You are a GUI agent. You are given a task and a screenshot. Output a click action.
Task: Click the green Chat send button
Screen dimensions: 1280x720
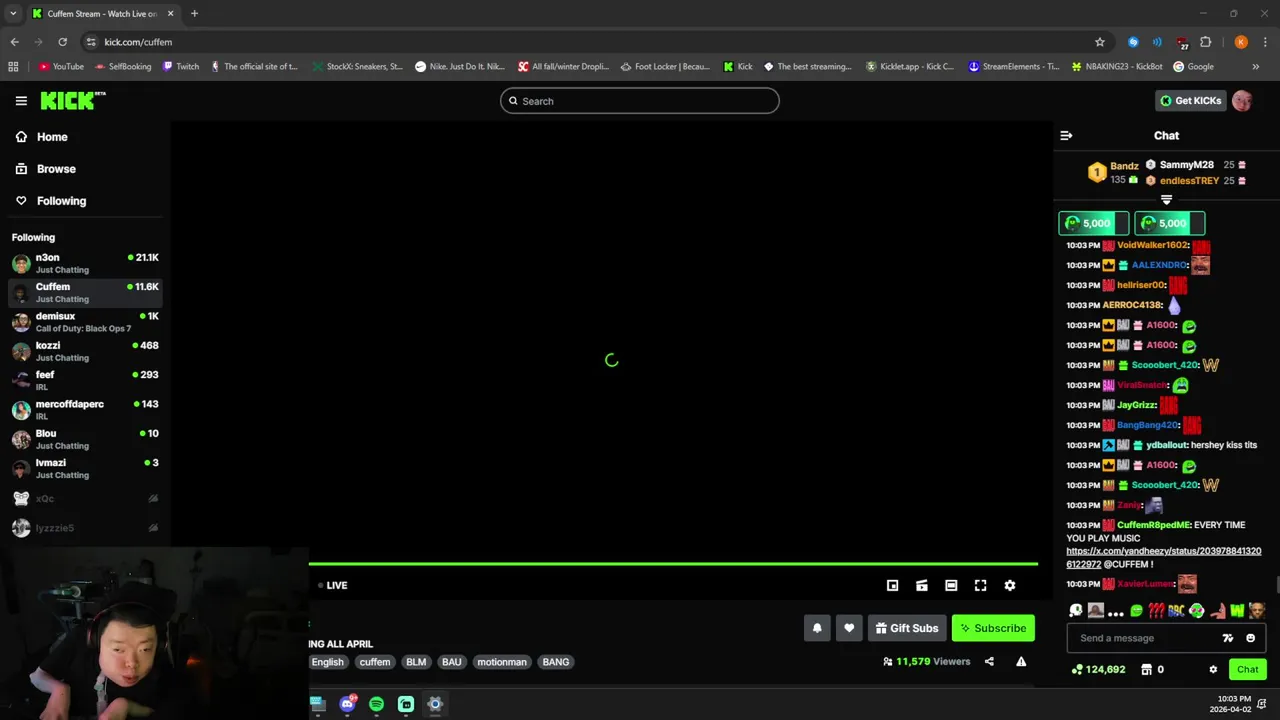tap(1248, 670)
